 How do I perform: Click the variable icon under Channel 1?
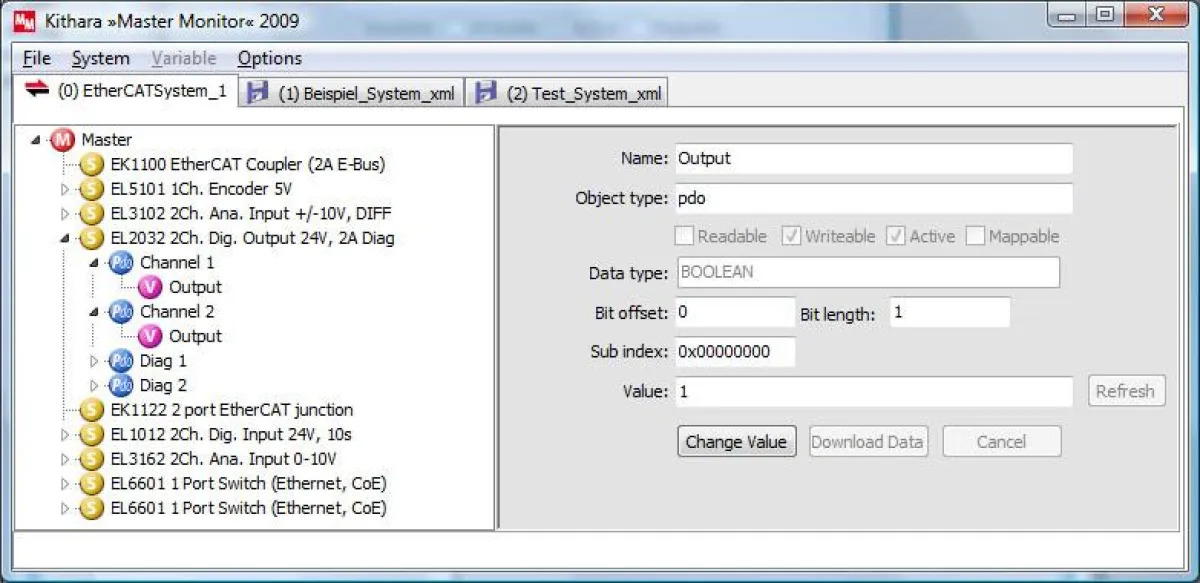[150, 287]
